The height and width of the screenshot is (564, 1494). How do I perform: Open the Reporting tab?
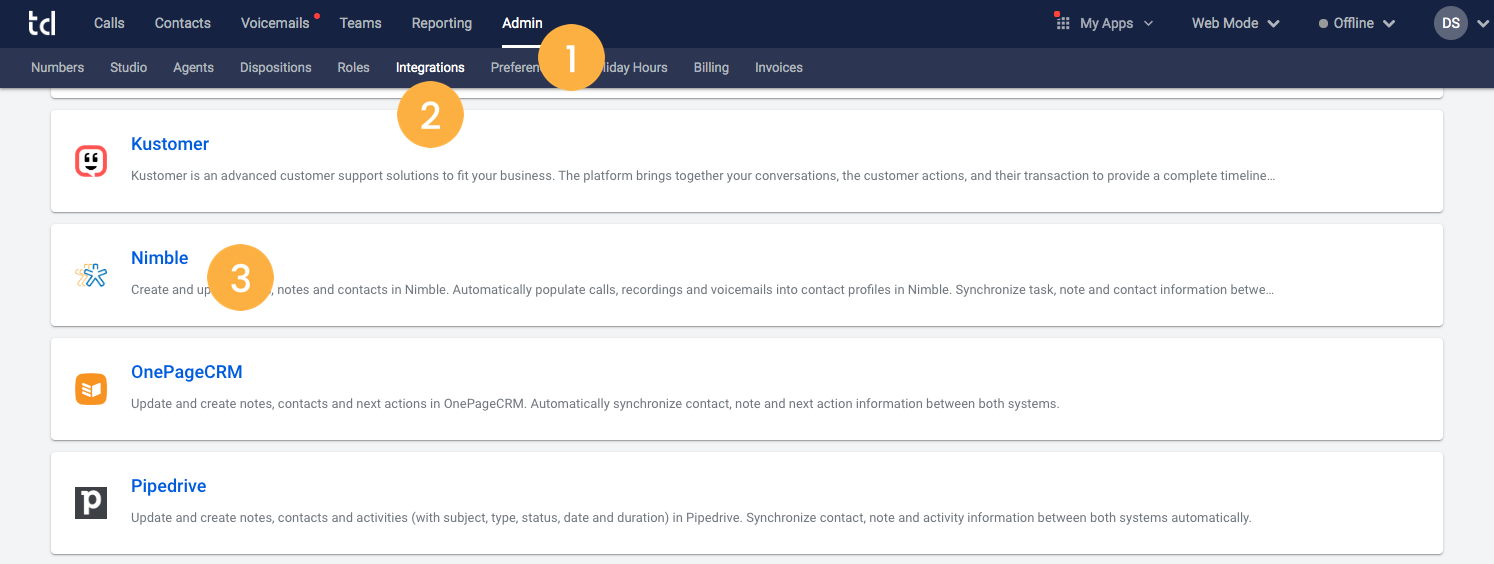pyautogui.click(x=442, y=23)
